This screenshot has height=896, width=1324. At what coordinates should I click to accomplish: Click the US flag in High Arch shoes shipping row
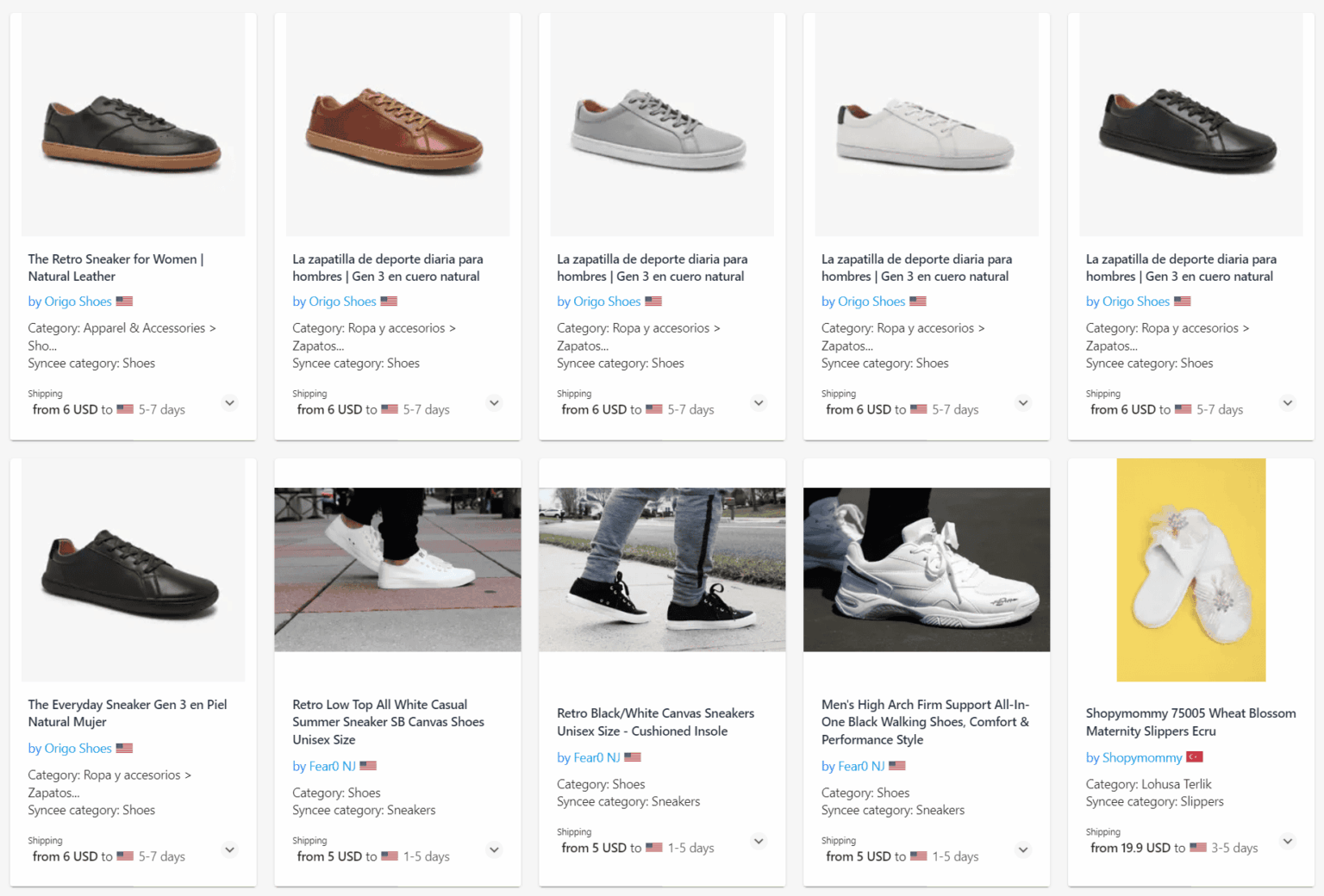(x=917, y=856)
